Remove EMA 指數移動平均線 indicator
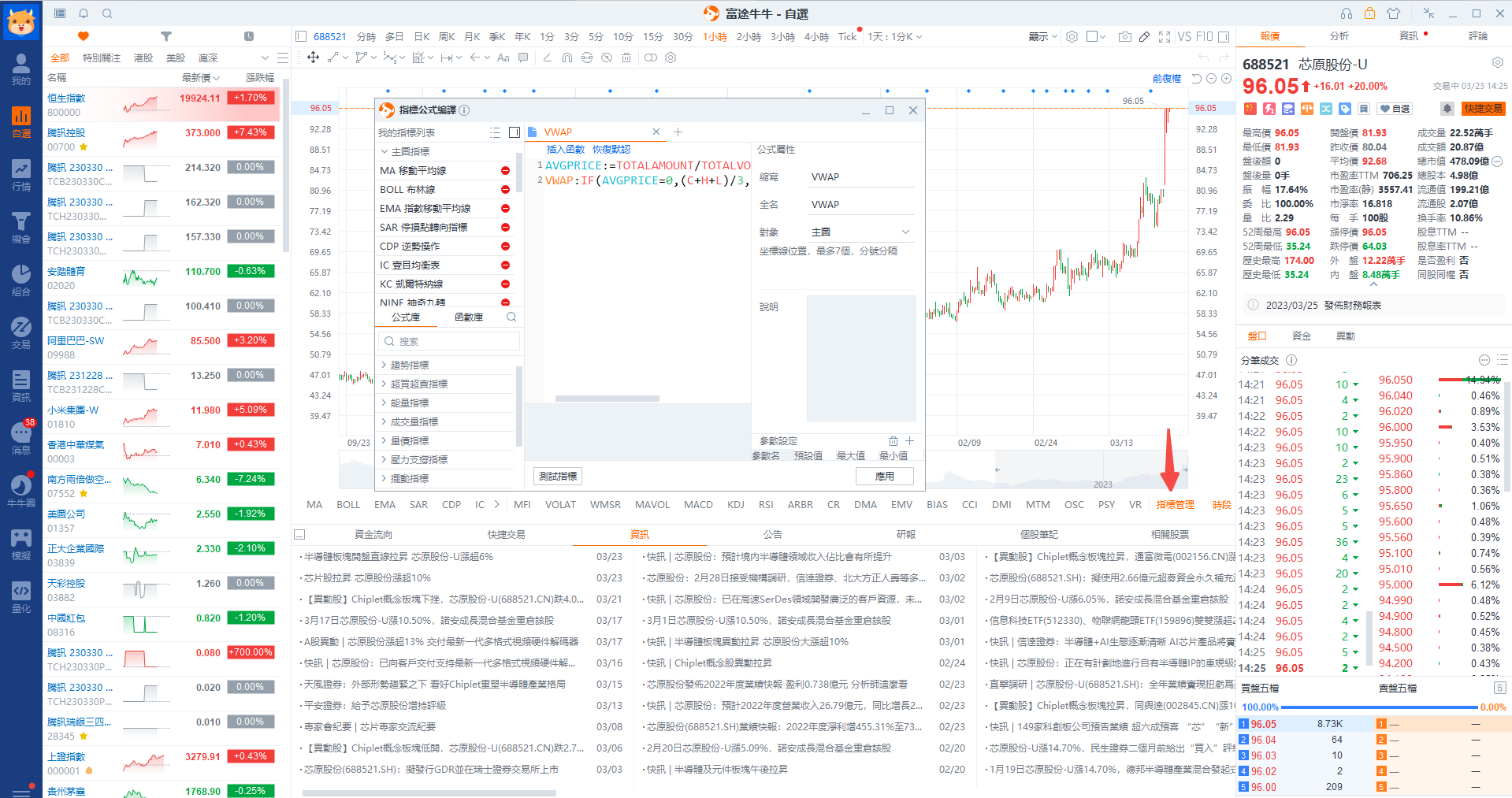The height and width of the screenshot is (798, 1512). click(x=505, y=208)
